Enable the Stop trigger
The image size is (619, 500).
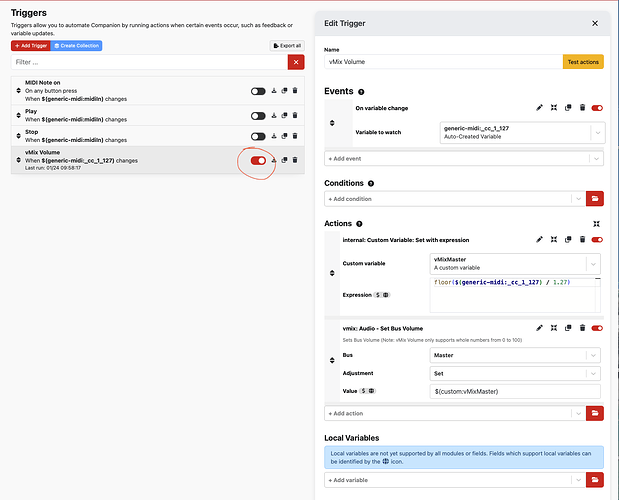258,136
